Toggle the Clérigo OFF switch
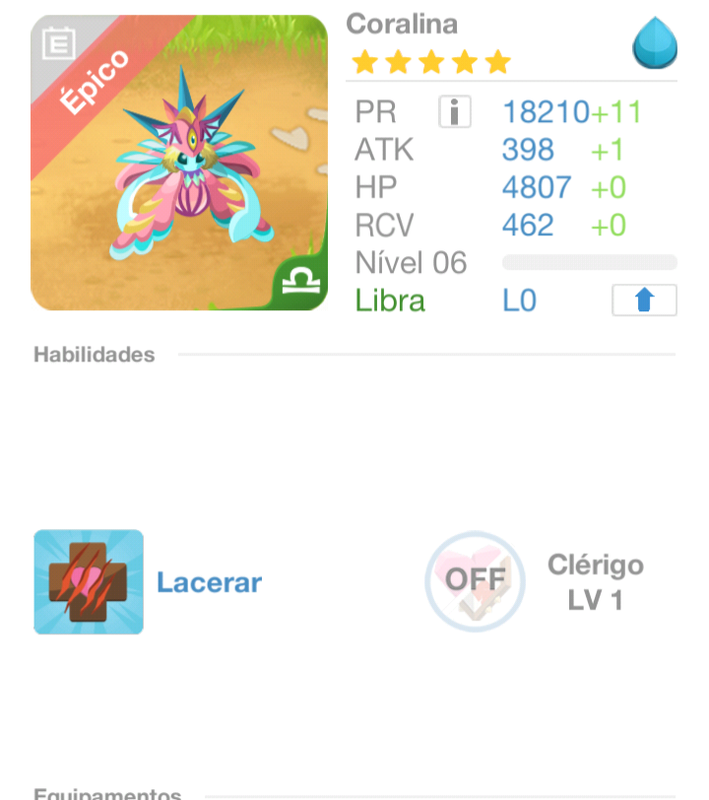The width and height of the screenshot is (709, 800). click(x=475, y=581)
